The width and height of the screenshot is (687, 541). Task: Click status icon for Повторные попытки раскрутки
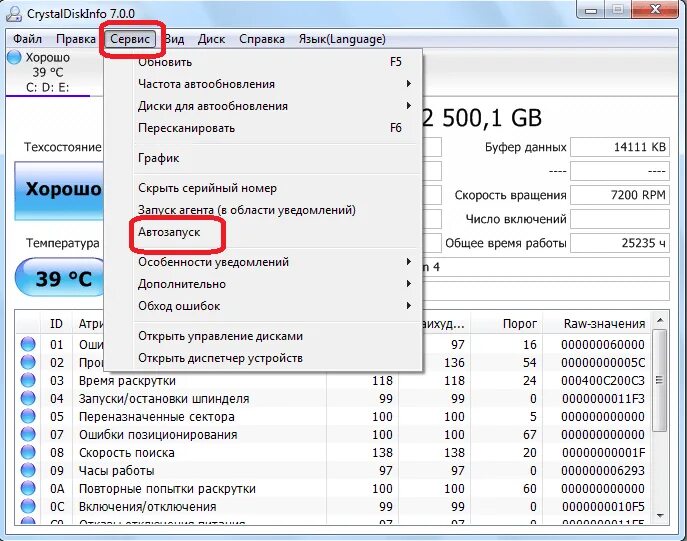(x=28, y=488)
